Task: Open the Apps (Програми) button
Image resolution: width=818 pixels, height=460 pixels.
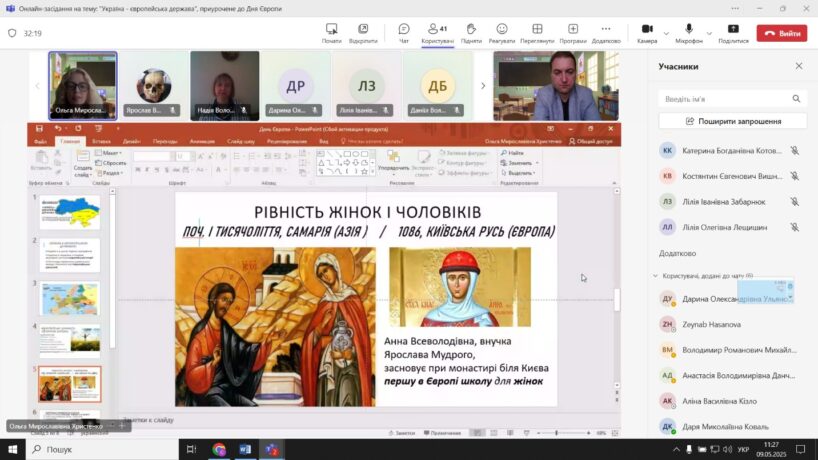Action: click(x=573, y=32)
